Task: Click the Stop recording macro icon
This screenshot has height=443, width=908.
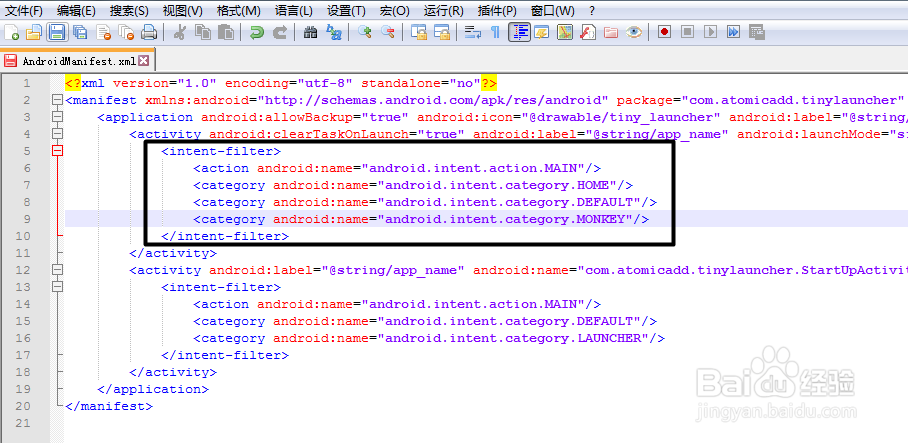Action: (687, 32)
